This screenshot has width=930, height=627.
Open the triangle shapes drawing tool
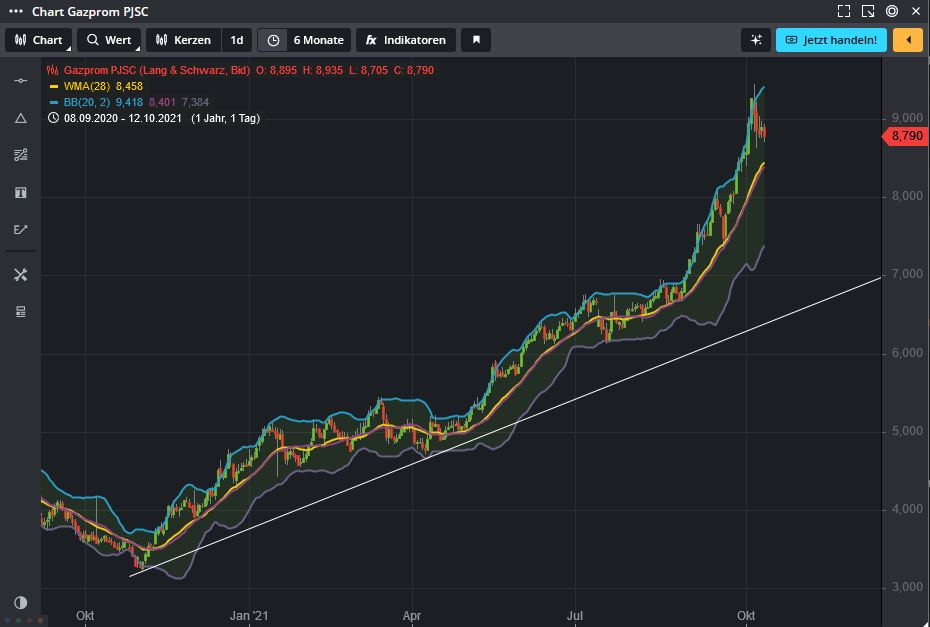tap(20, 118)
